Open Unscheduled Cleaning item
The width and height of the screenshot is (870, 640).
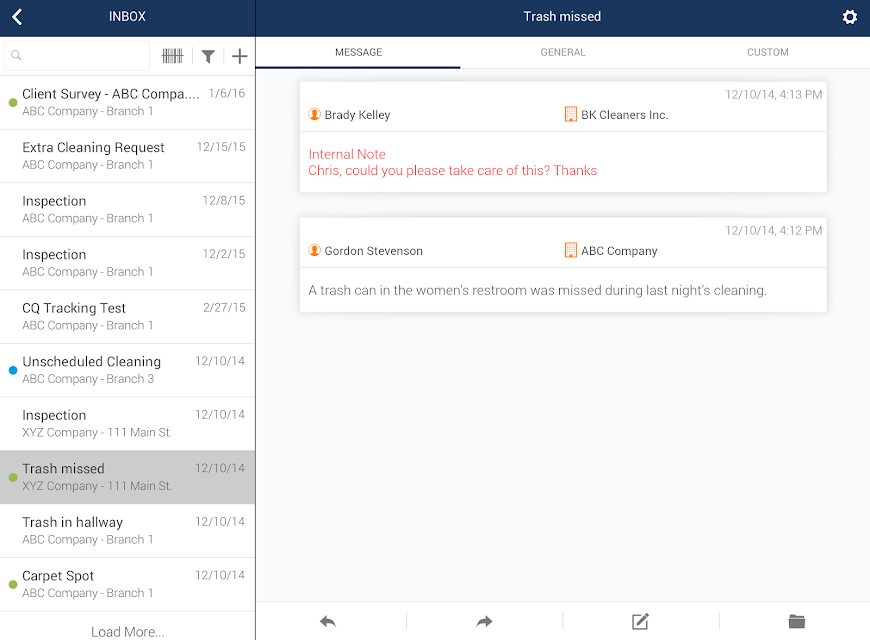(x=128, y=370)
